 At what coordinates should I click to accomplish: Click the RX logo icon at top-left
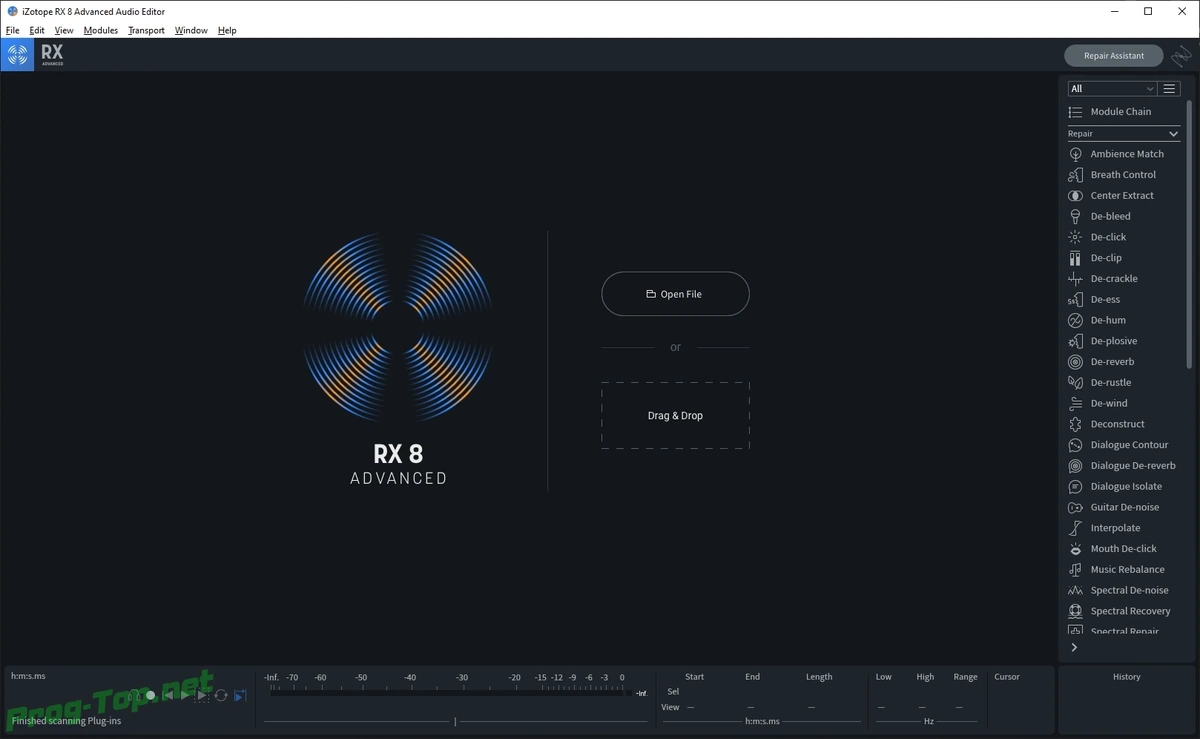[17, 56]
